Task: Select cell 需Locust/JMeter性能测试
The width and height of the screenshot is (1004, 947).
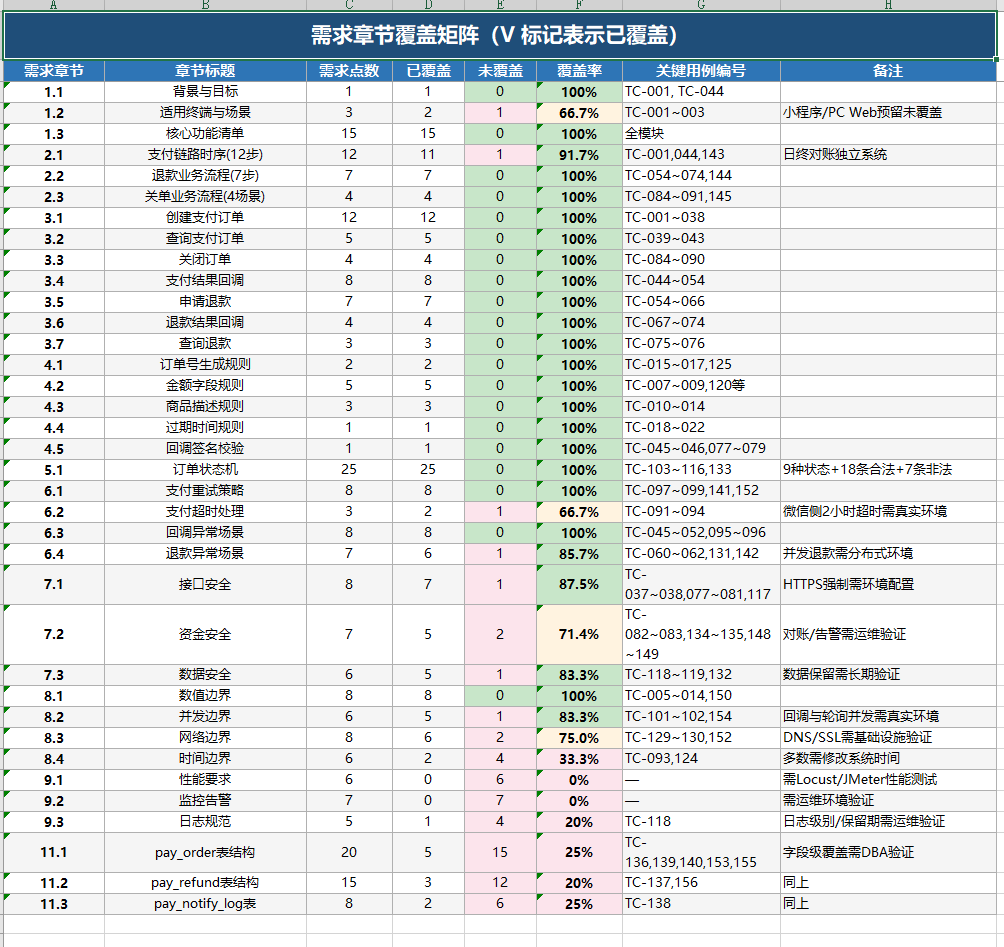Action: (888, 780)
